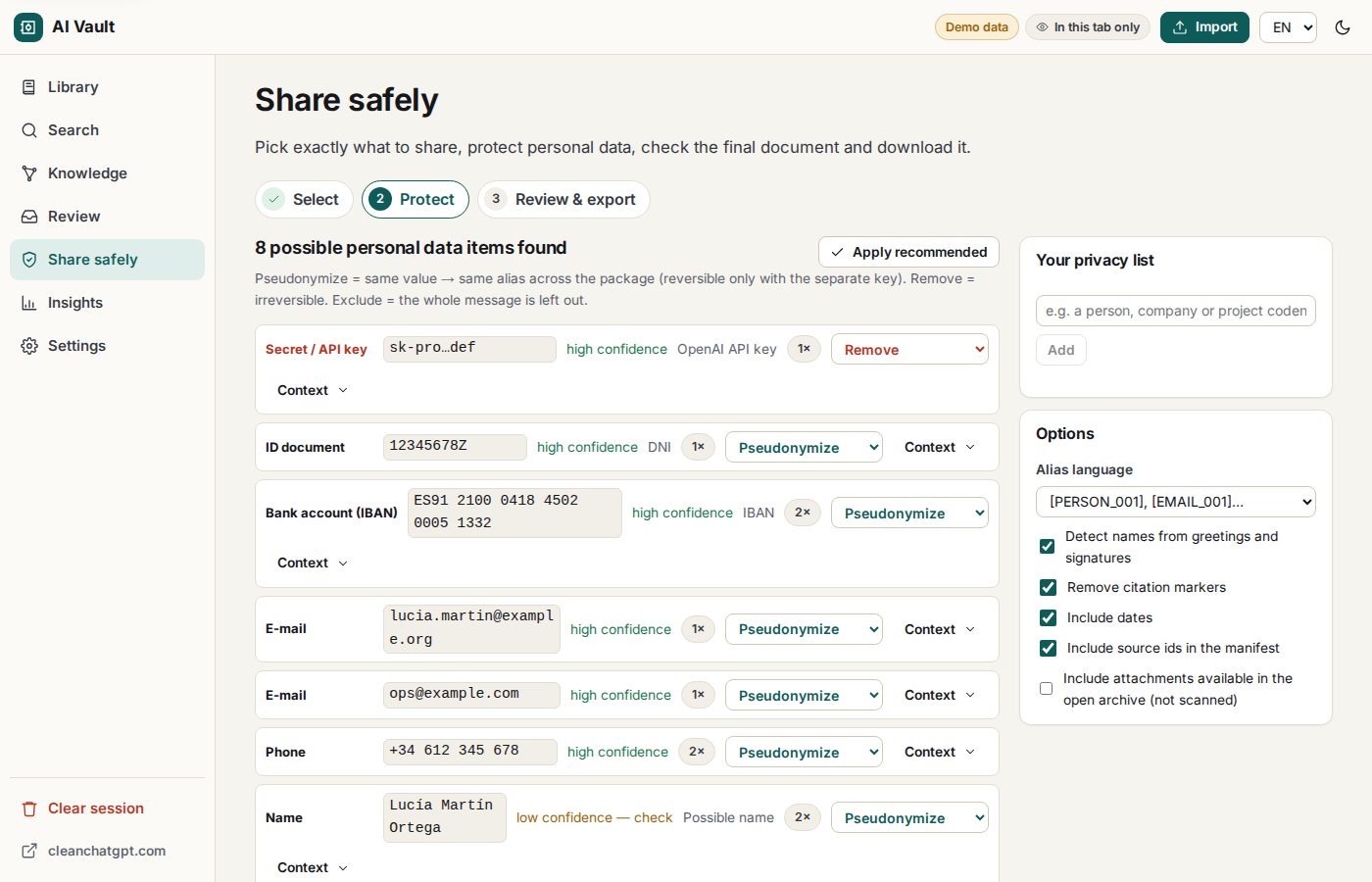This screenshot has width=1372, height=882.
Task: Go to the Review & export step
Action: (x=563, y=199)
